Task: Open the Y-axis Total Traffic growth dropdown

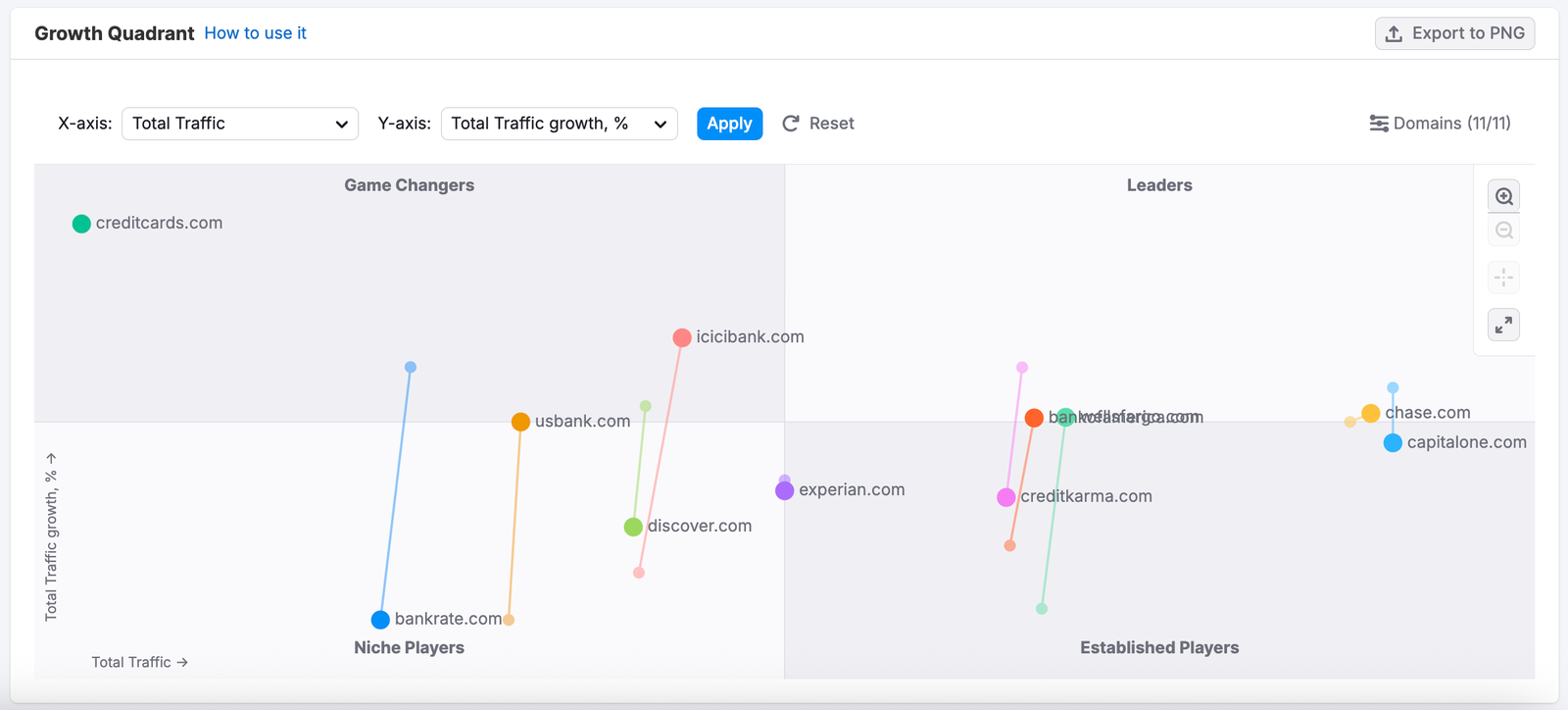Action: 559,124
